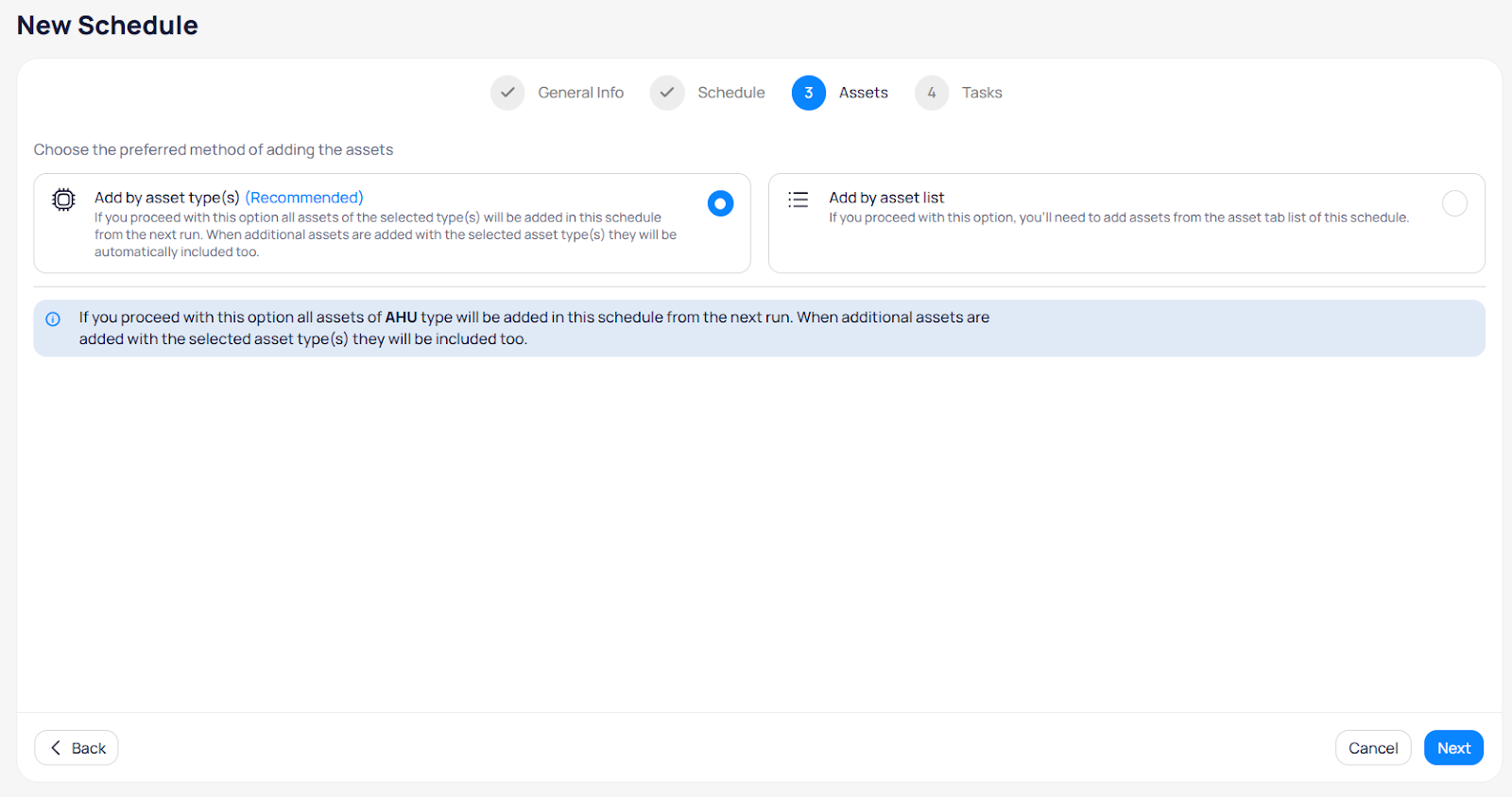
Task: Click the General Info step checkmark icon
Action: click(507, 93)
